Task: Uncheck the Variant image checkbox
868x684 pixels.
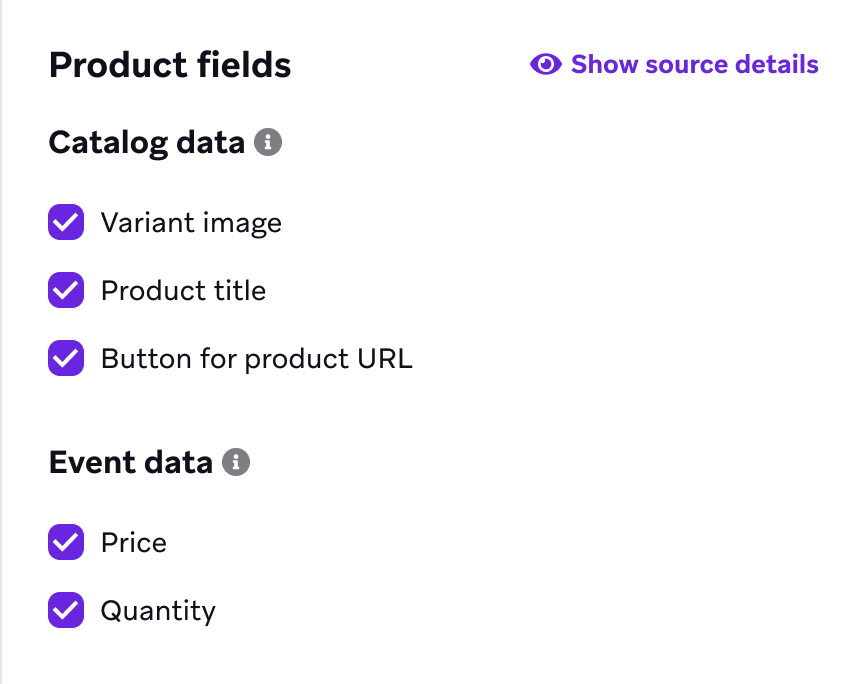Action: tap(66, 223)
